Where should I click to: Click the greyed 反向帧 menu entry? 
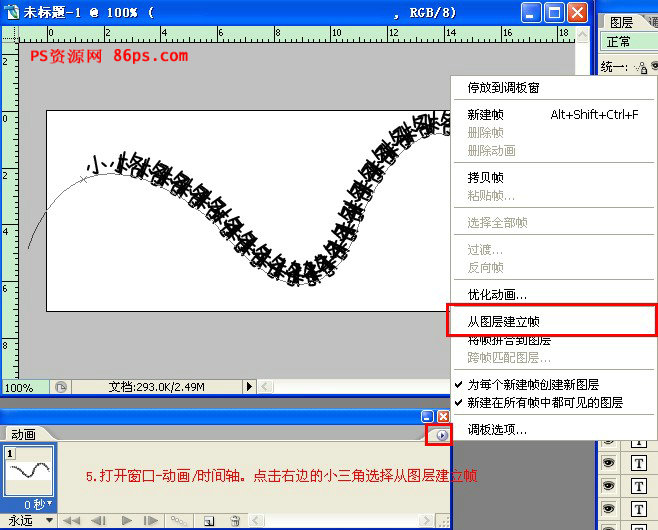pyautogui.click(x=554, y=268)
